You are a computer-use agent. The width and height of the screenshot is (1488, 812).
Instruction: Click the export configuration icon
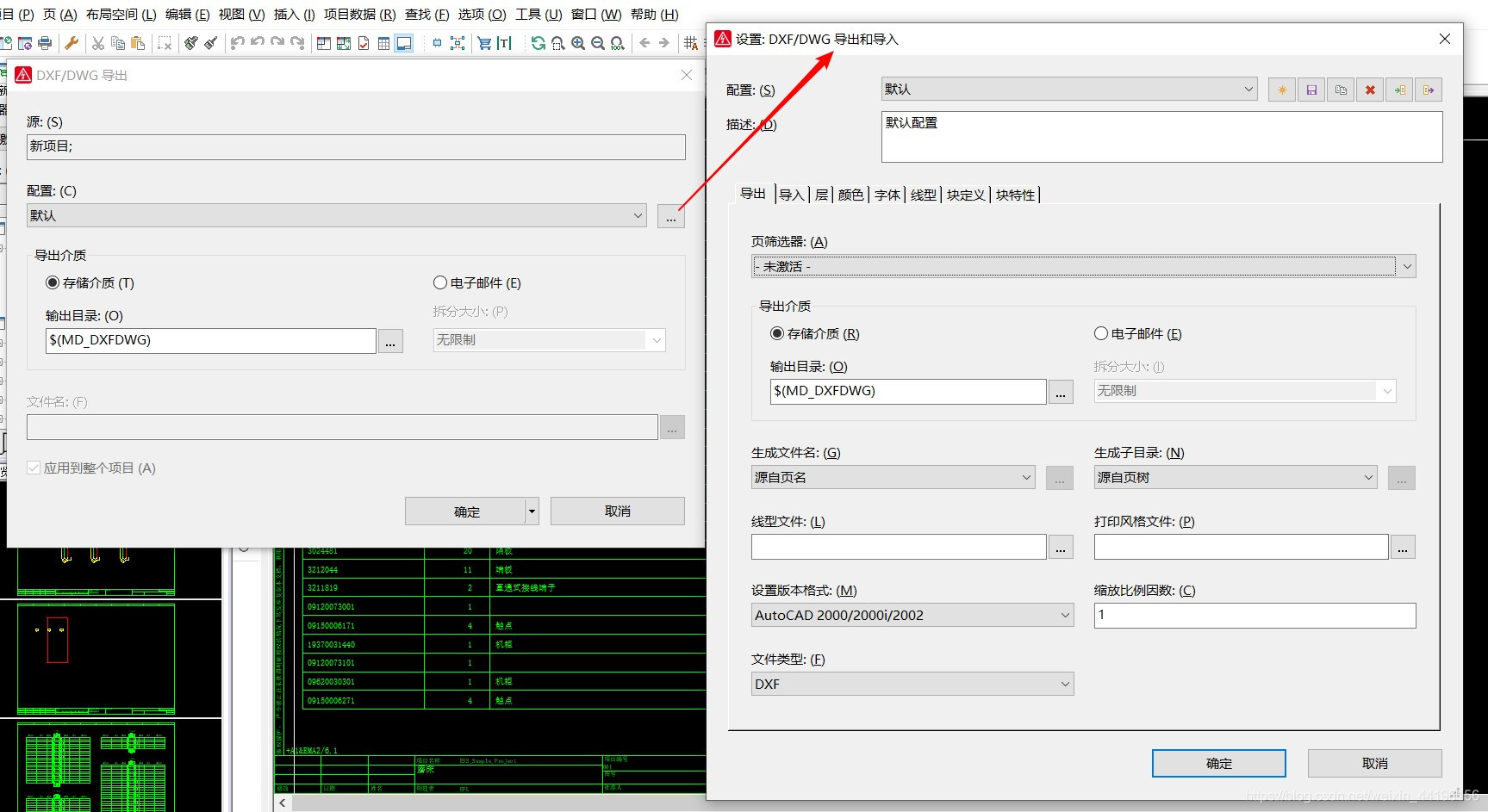click(x=1429, y=90)
